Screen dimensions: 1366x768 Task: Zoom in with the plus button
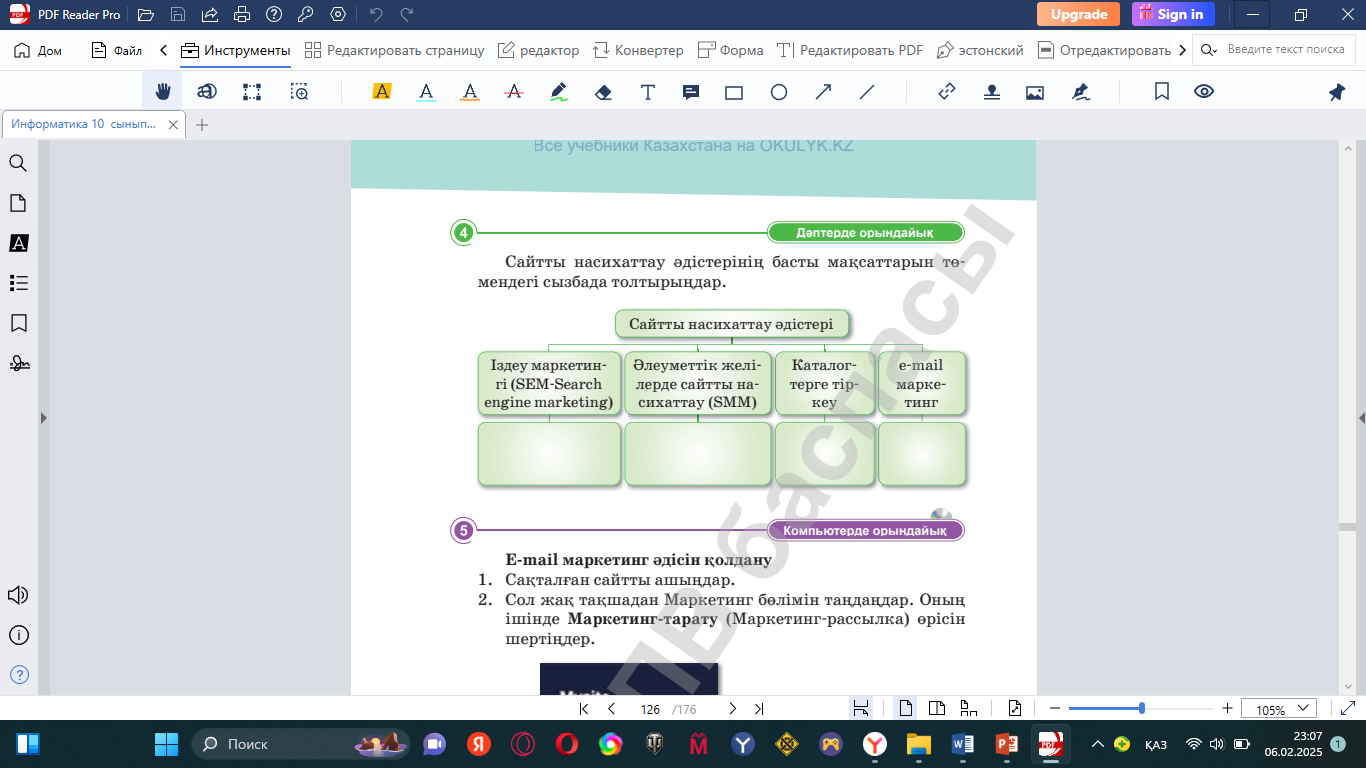[x=1227, y=709]
